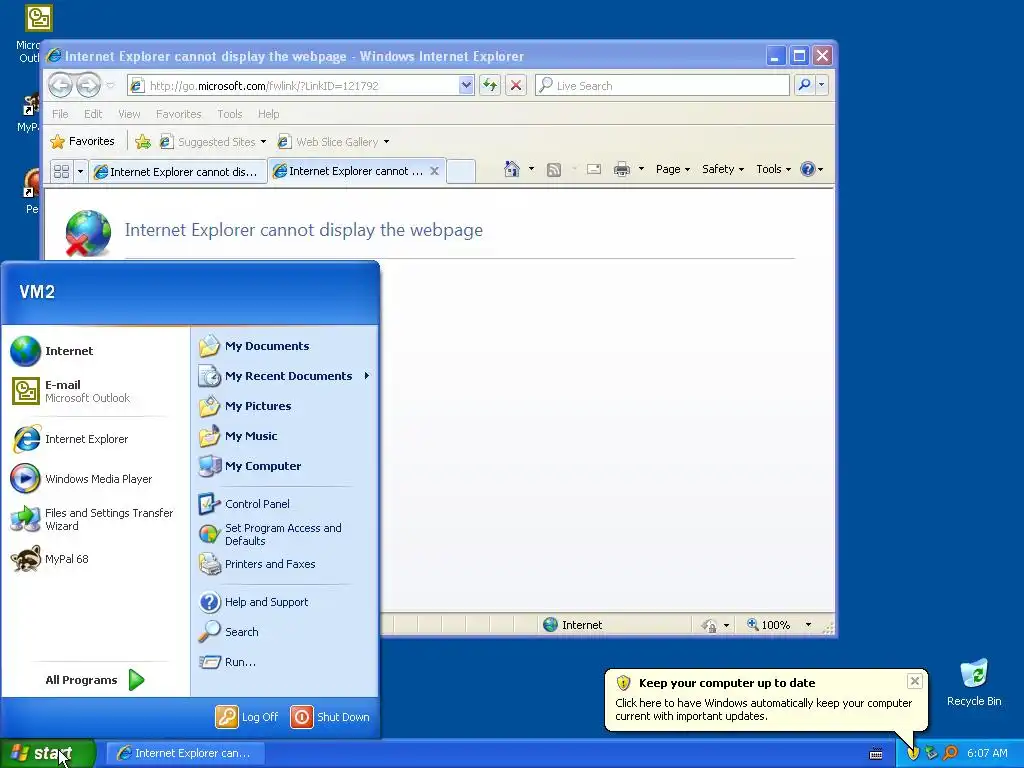
Task: Click the Live Search input box
Action: coord(662,86)
